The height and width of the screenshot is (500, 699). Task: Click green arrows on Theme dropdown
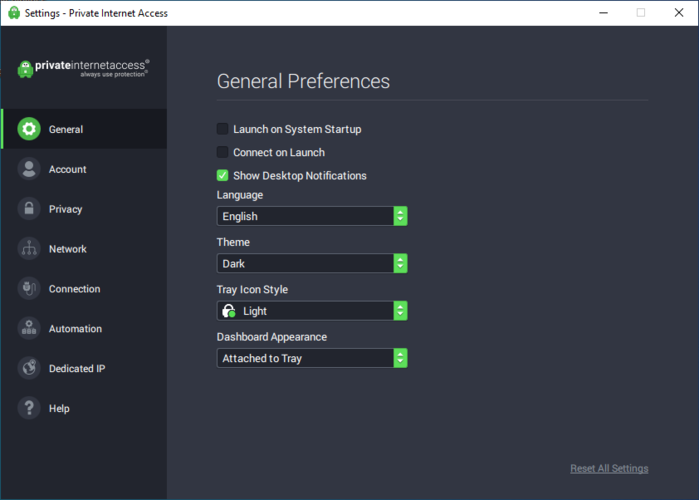(400, 263)
